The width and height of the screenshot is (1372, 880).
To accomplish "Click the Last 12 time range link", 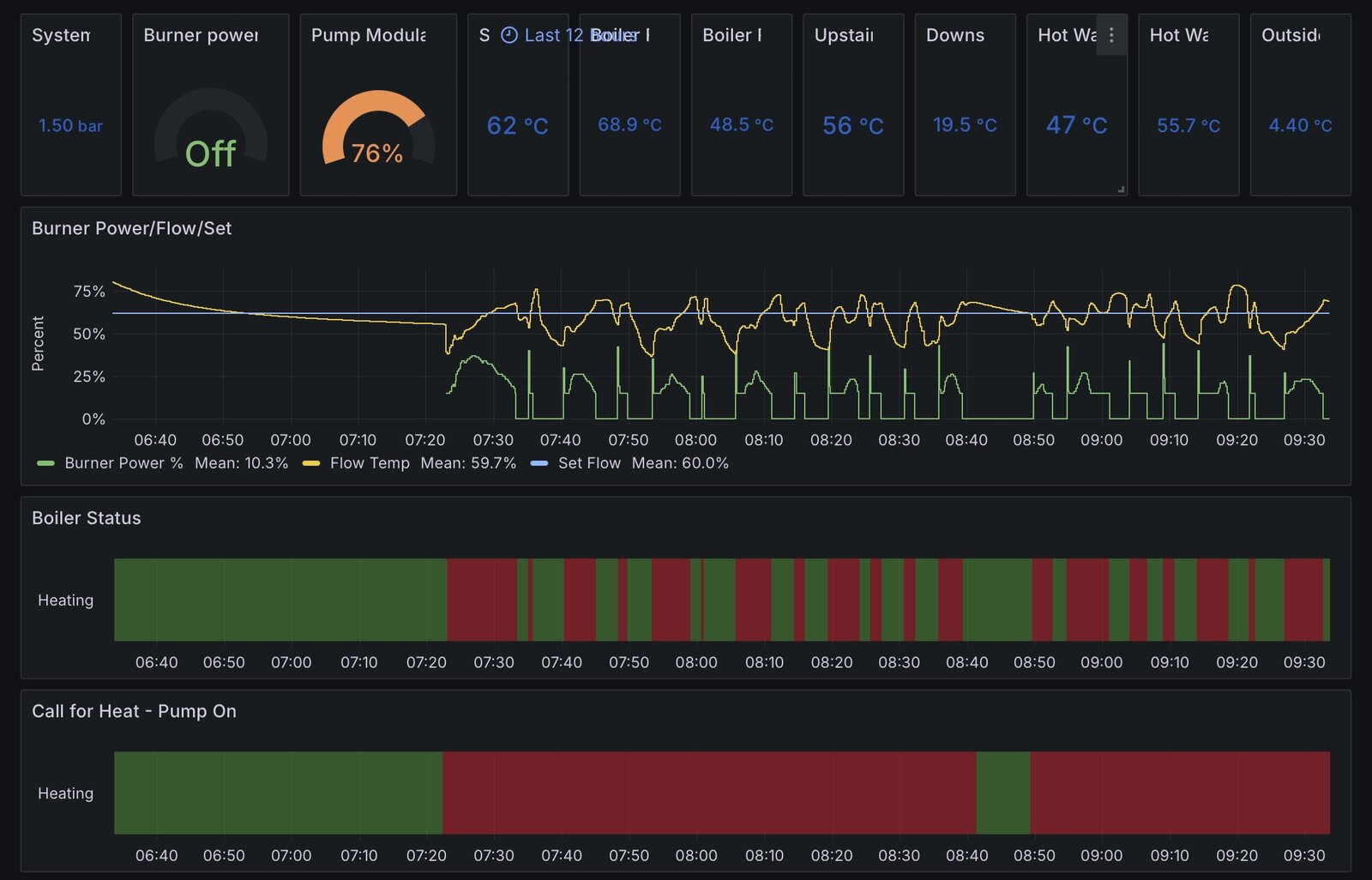I will coord(554,35).
